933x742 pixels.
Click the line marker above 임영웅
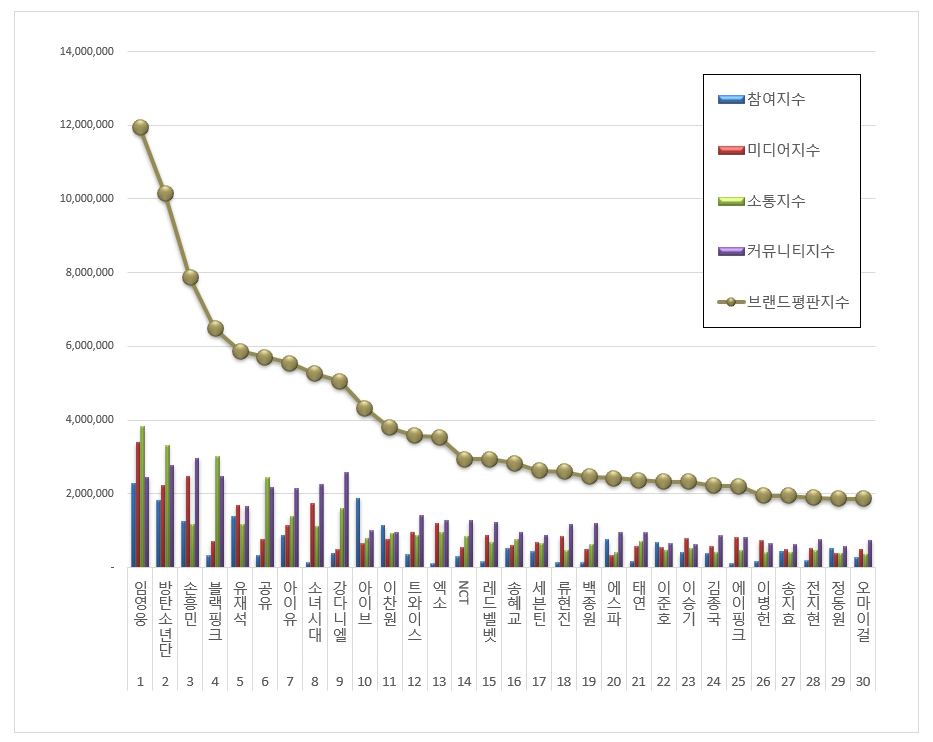(140, 127)
